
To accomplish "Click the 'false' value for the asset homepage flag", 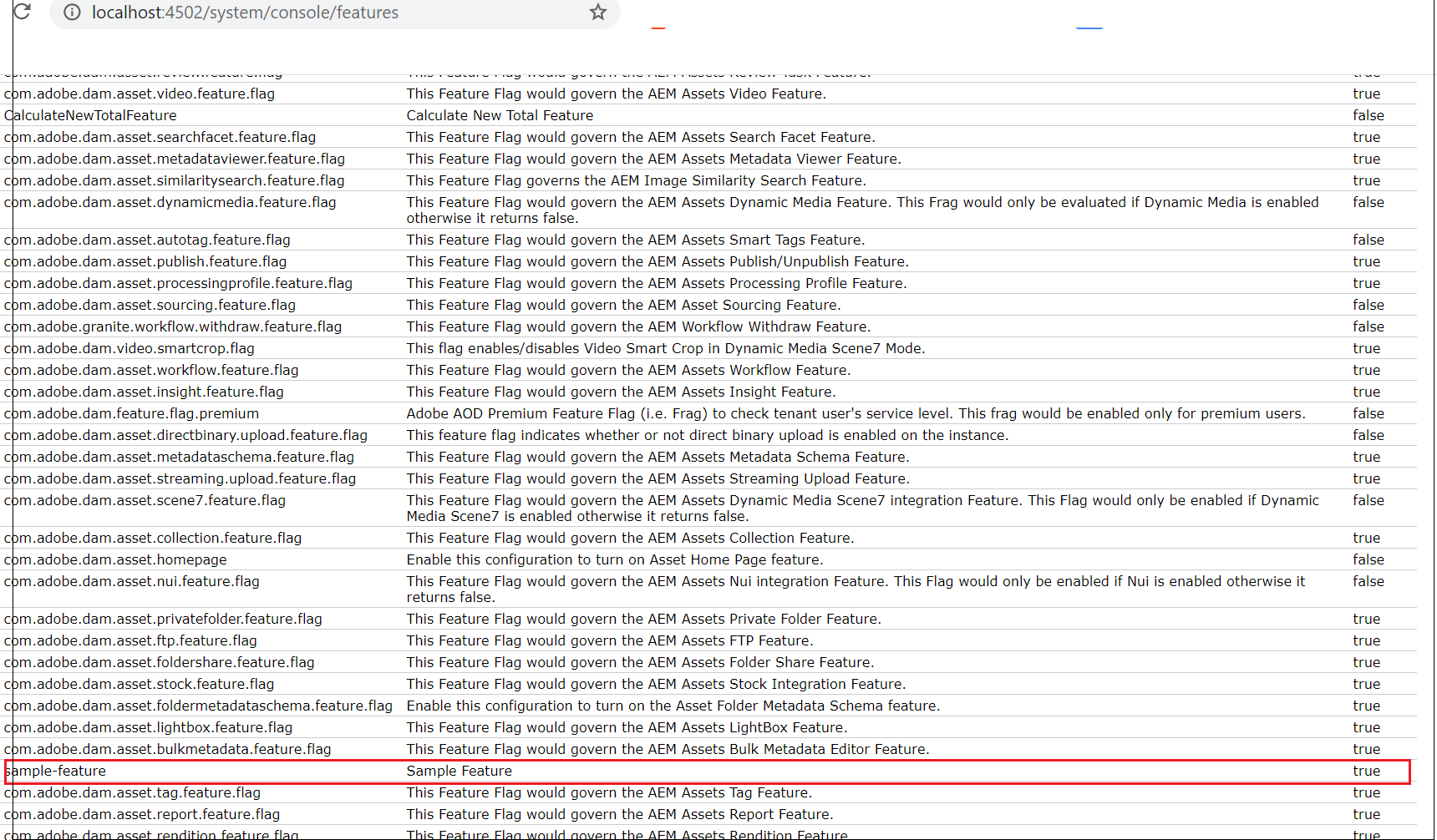I will [x=1368, y=559].
